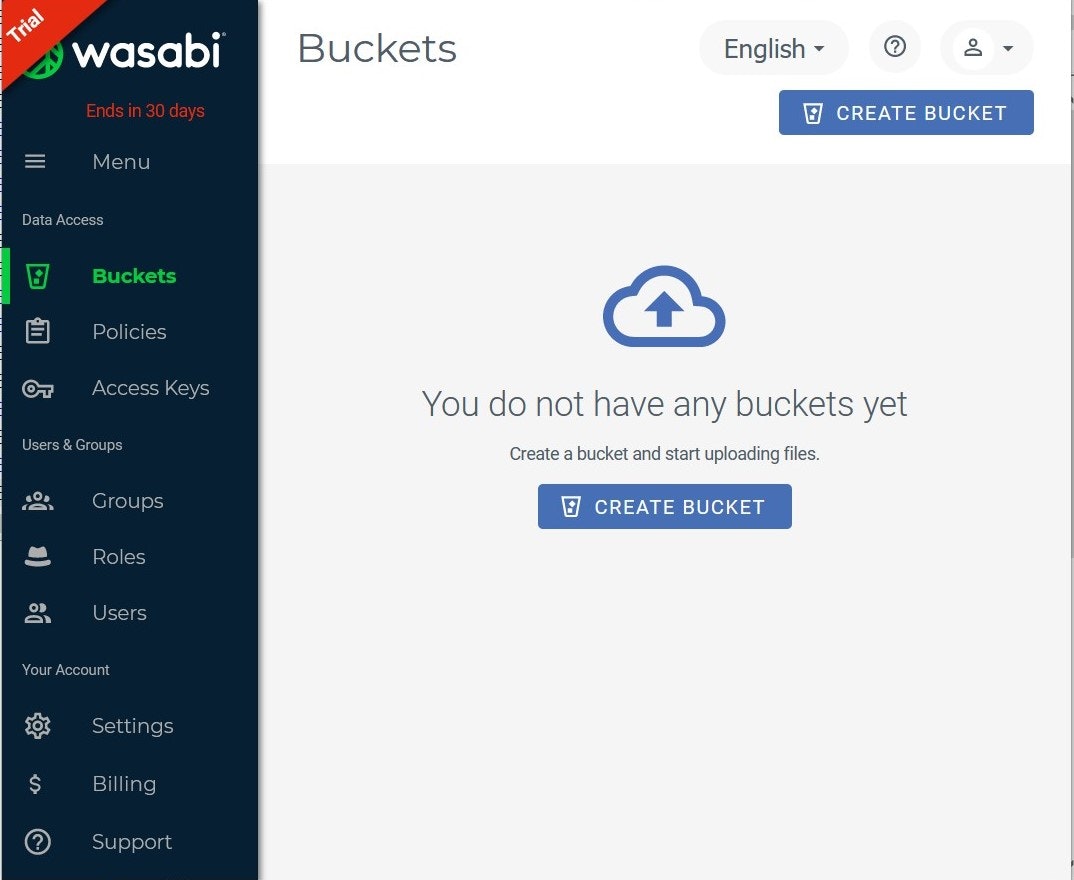Screen dimensions: 1074x880
Task: Click the Users icon in sidebar
Action: (x=38, y=613)
